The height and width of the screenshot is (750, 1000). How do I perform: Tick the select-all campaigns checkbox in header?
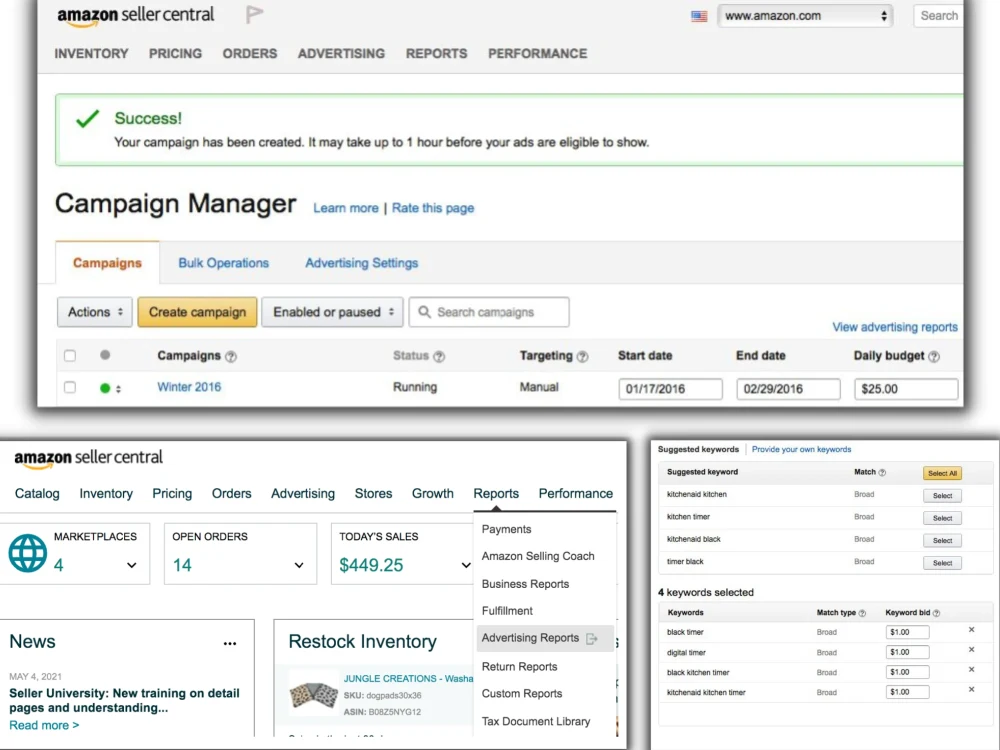click(x=70, y=356)
